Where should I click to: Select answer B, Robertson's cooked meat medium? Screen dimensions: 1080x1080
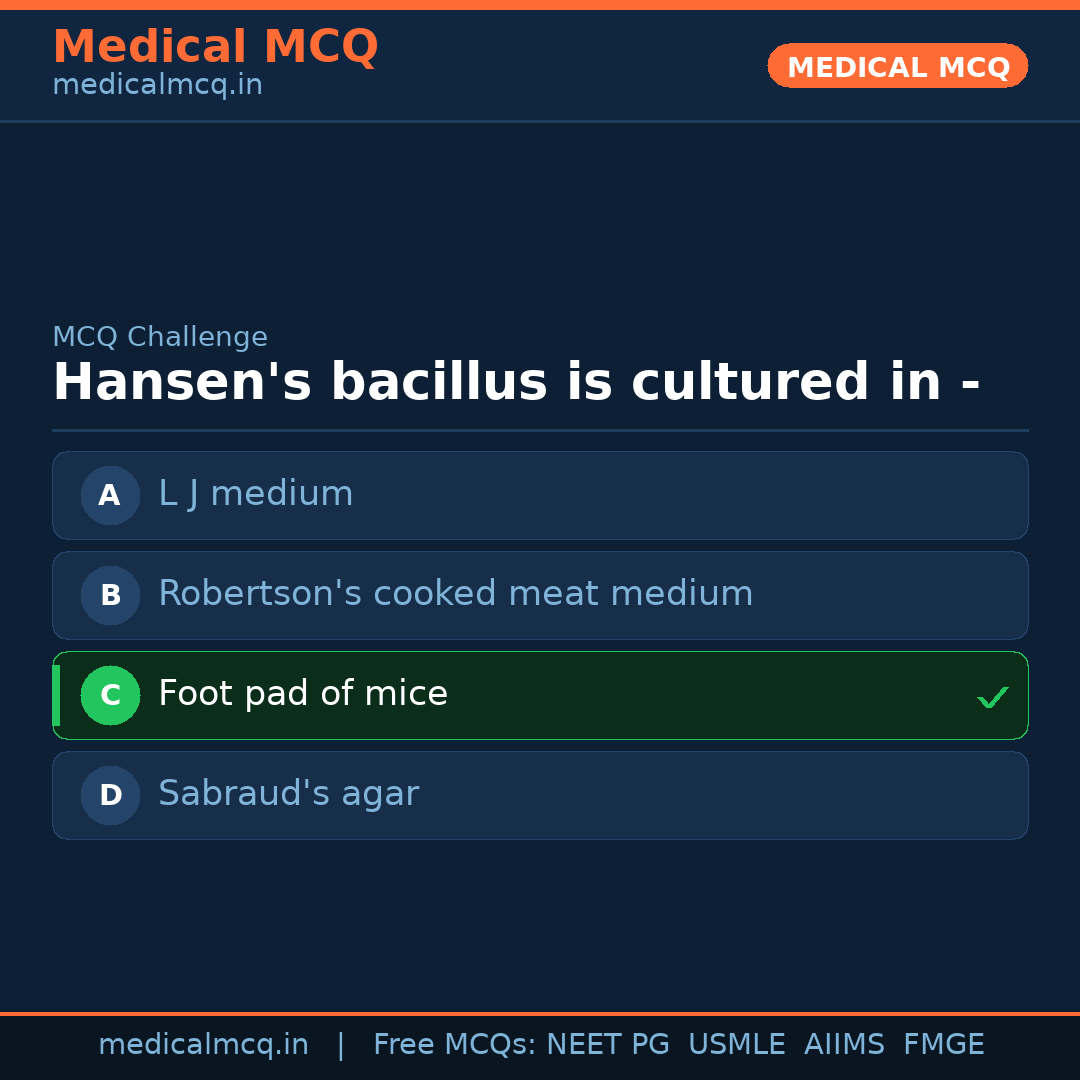point(540,595)
